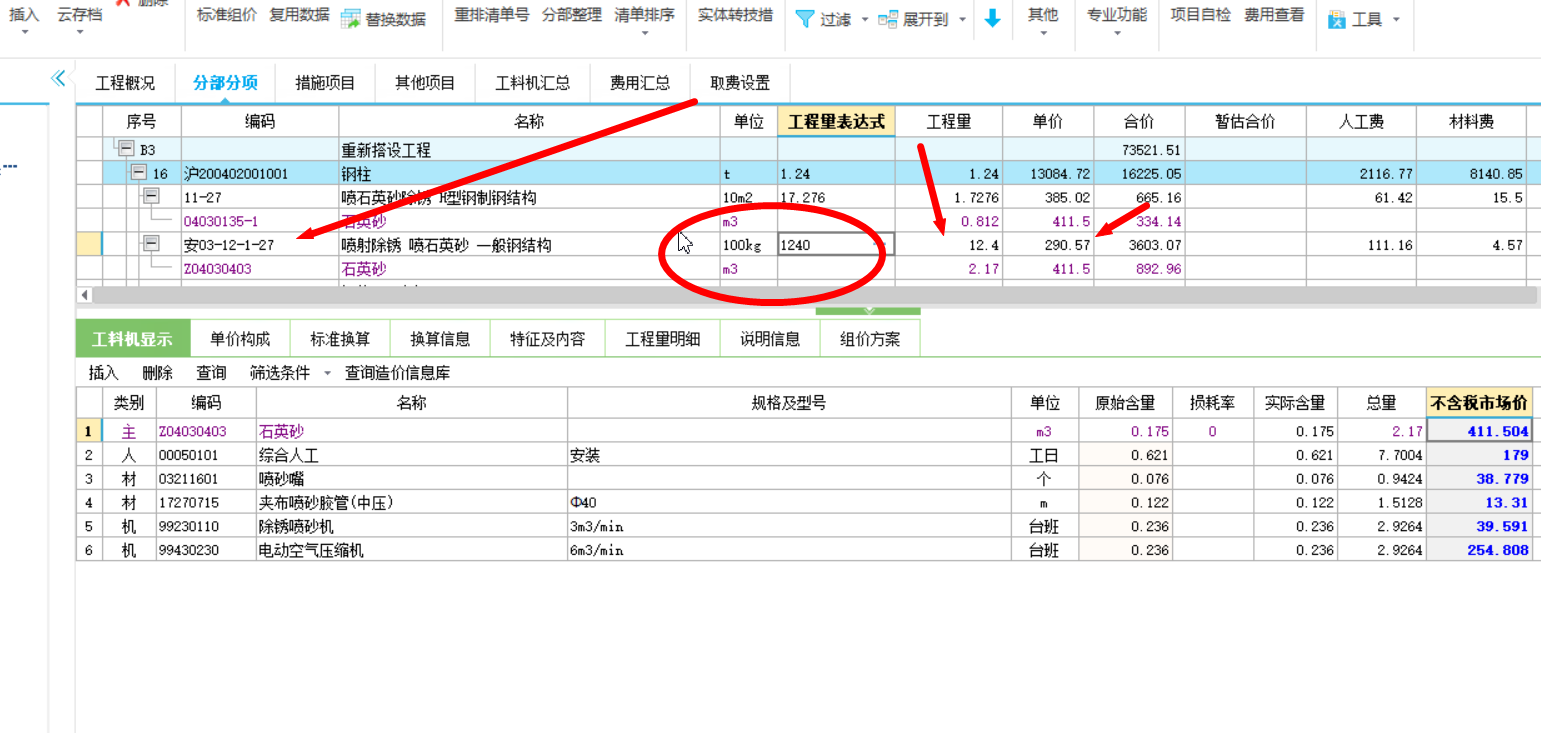Open the 标准换算 bottom tab
The width and height of the screenshot is (1541, 733).
click(x=340, y=339)
